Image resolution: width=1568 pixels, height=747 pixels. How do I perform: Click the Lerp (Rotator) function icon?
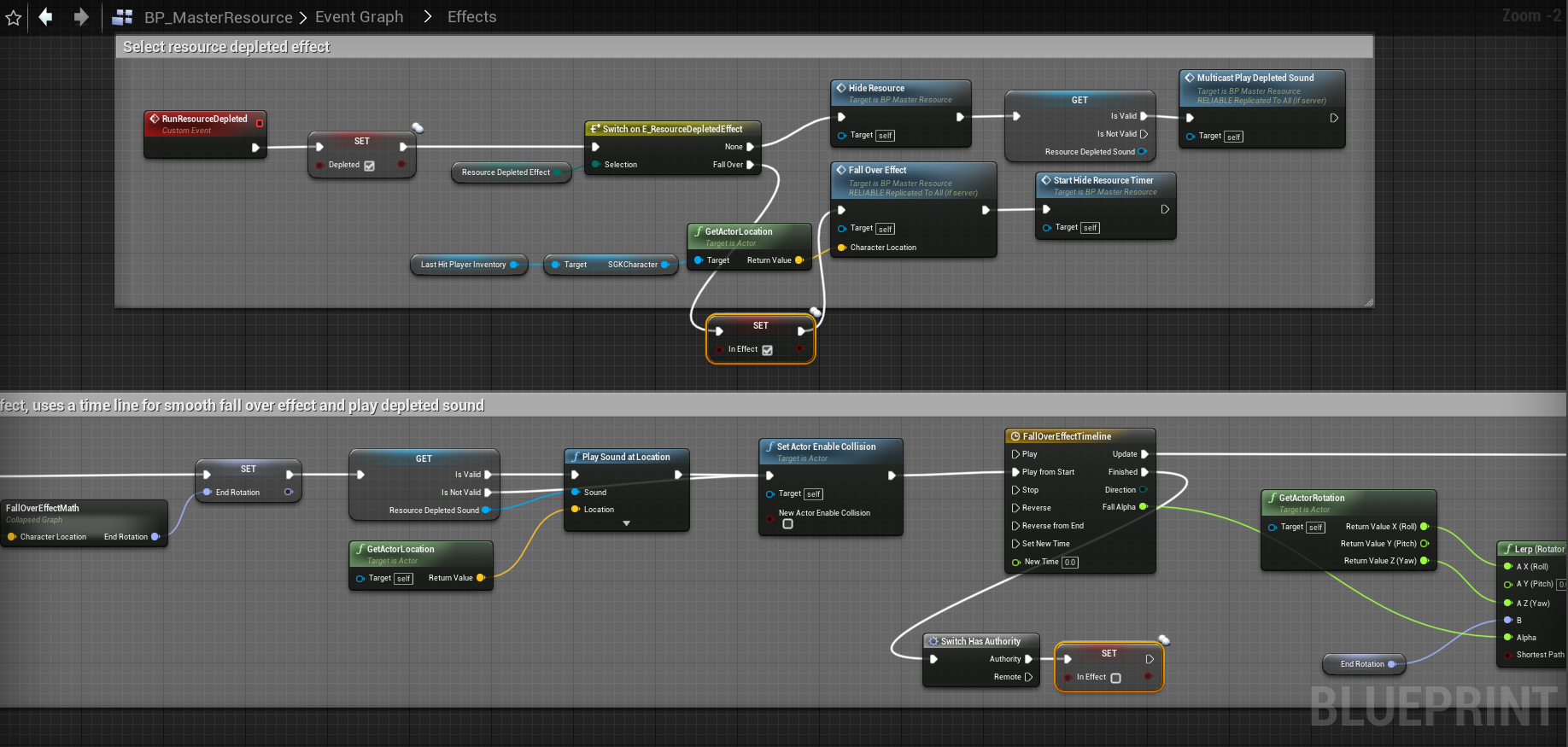pos(1508,549)
